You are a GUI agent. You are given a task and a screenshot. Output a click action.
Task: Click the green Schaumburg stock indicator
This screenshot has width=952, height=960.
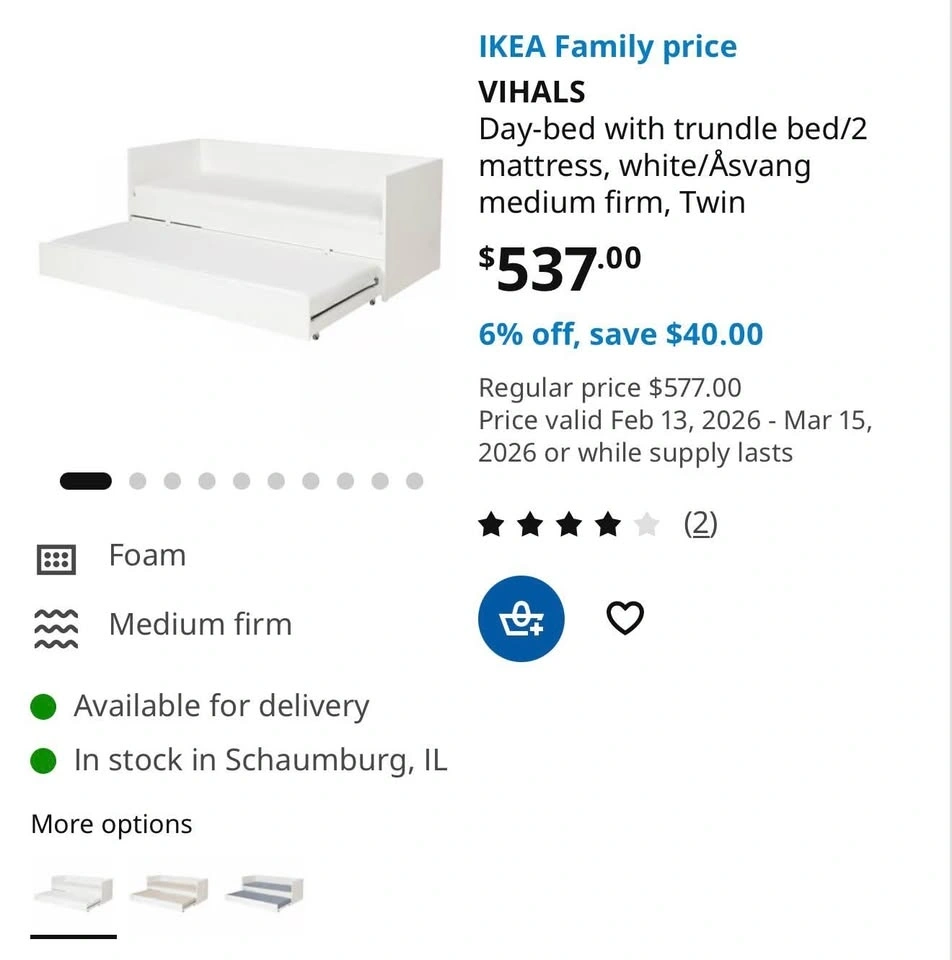43,761
